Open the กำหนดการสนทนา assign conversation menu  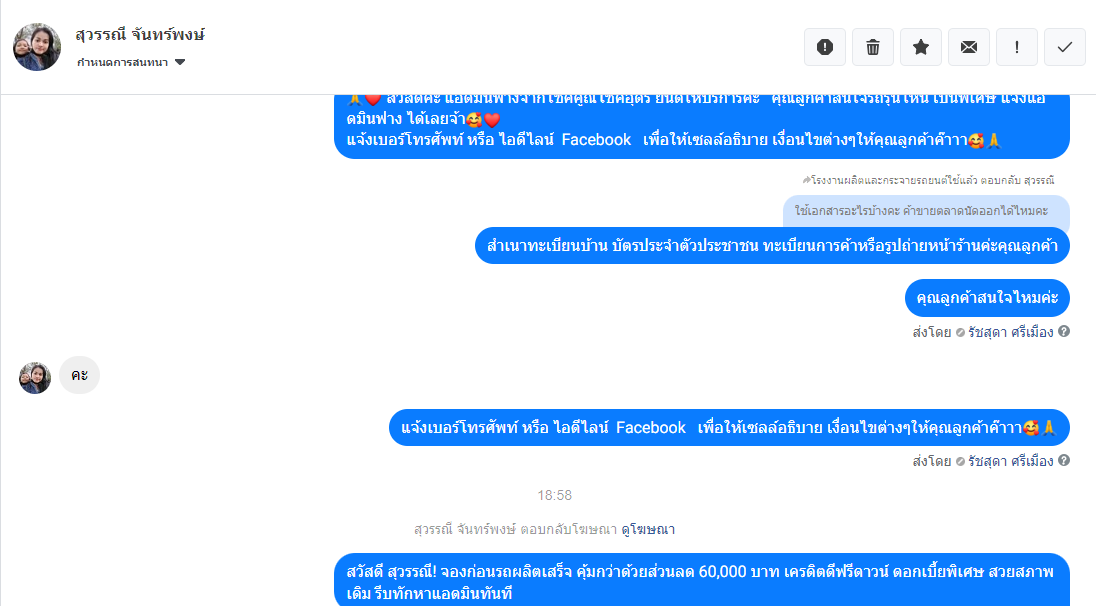[x=131, y=62]
